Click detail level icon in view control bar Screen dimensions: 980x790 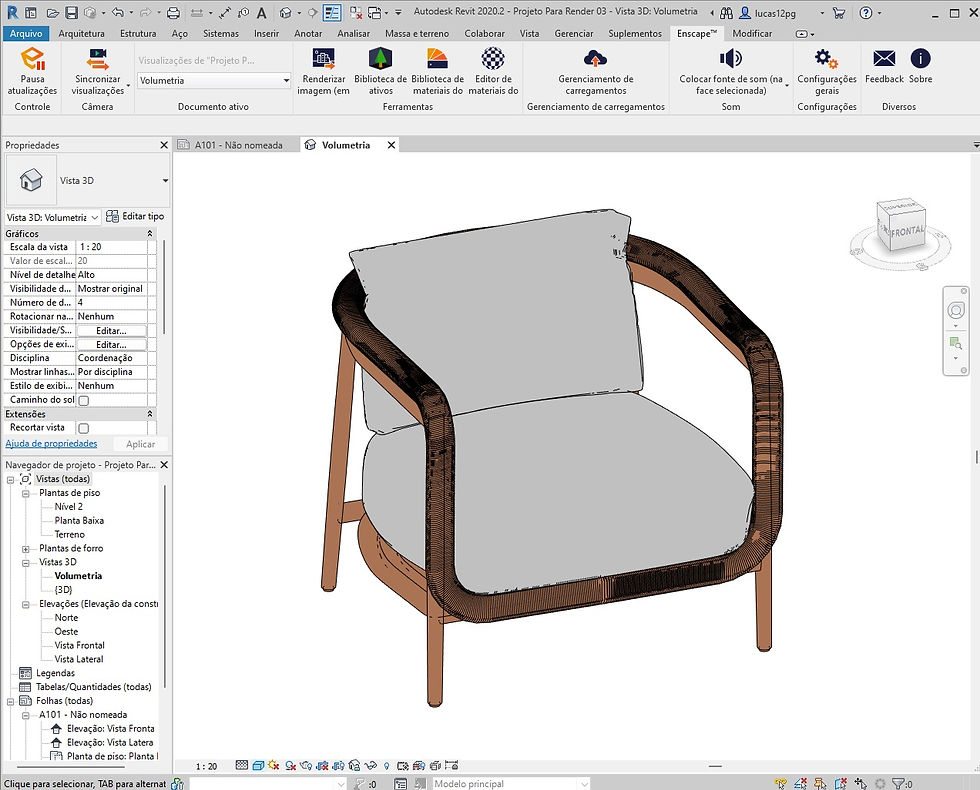coord(242,765)
